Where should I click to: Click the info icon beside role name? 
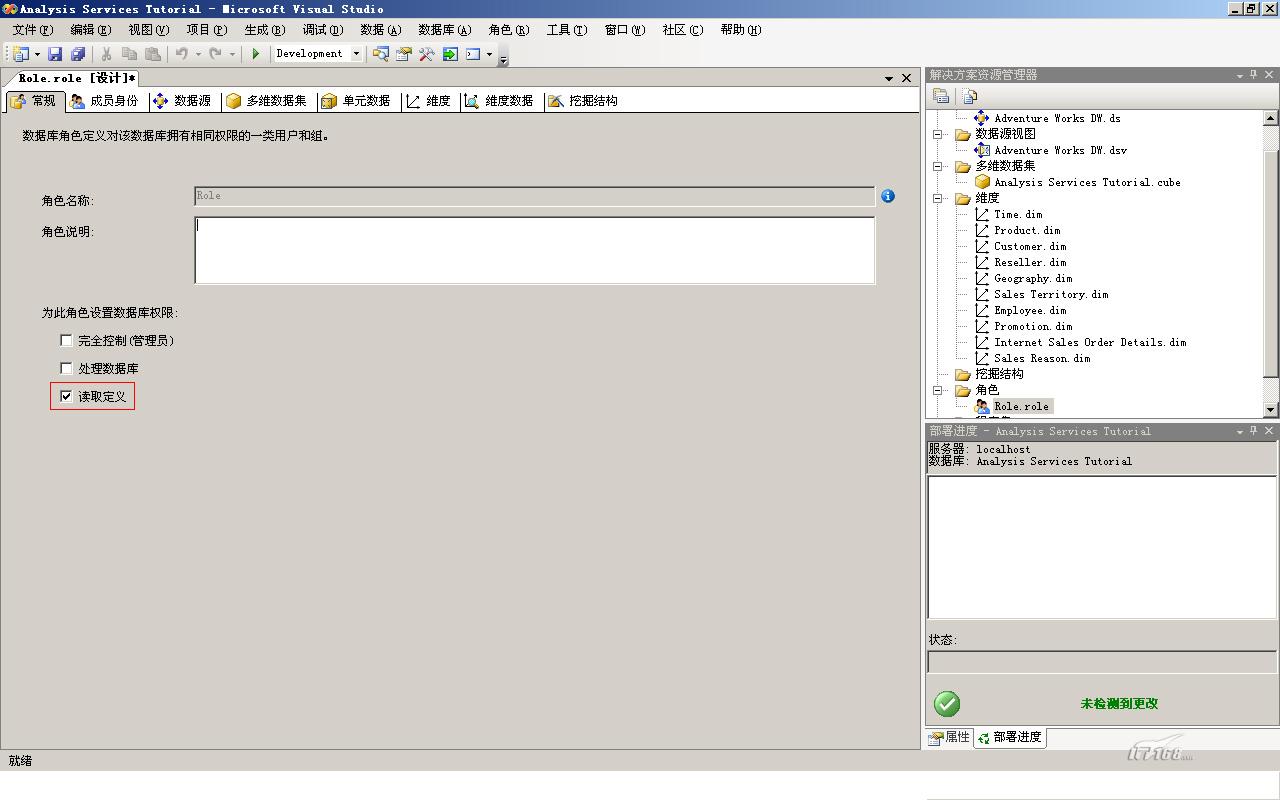[888, 196]
